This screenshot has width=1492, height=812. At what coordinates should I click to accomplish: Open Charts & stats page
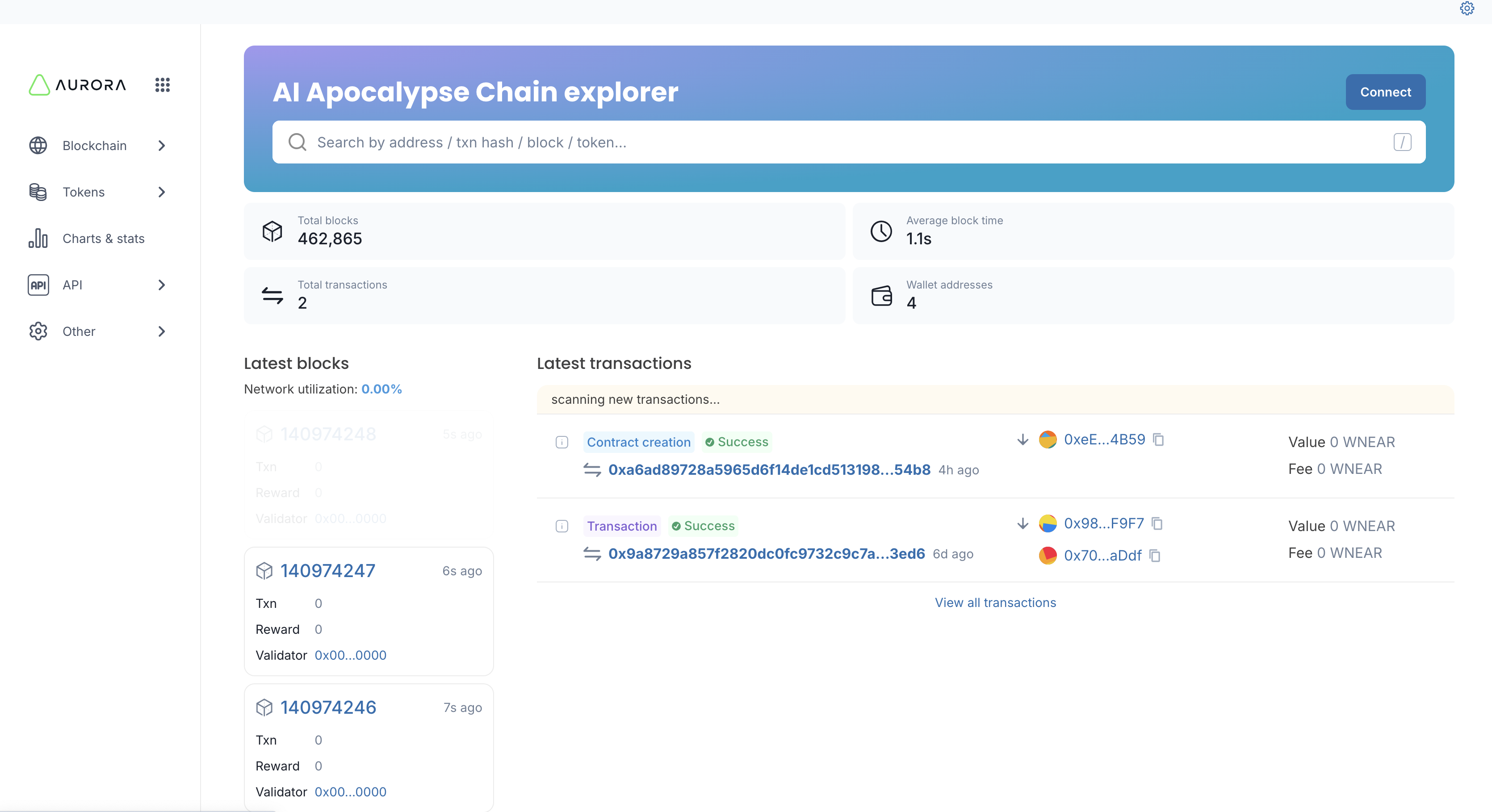103,239
